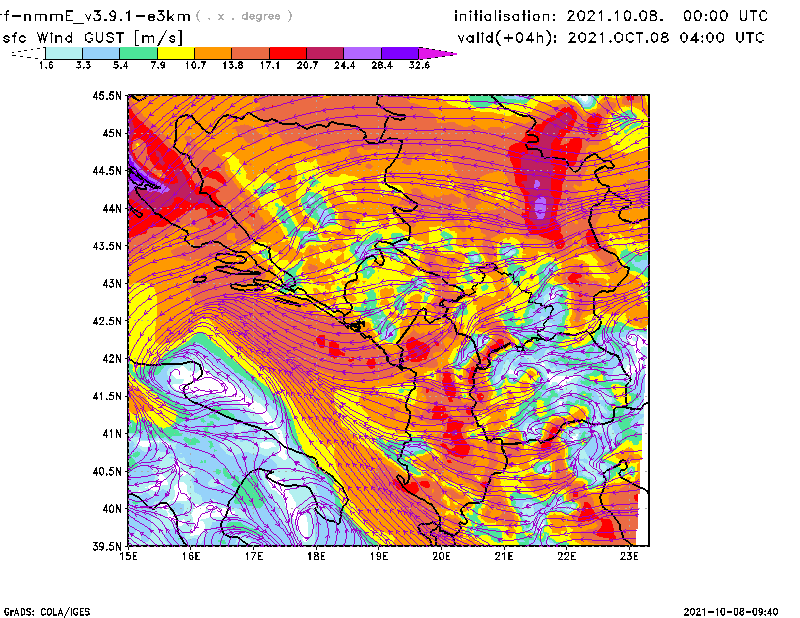Click the 17E longitude label
Screen dimensions: 800x618
pyautogui.click(x=254, y=557)
